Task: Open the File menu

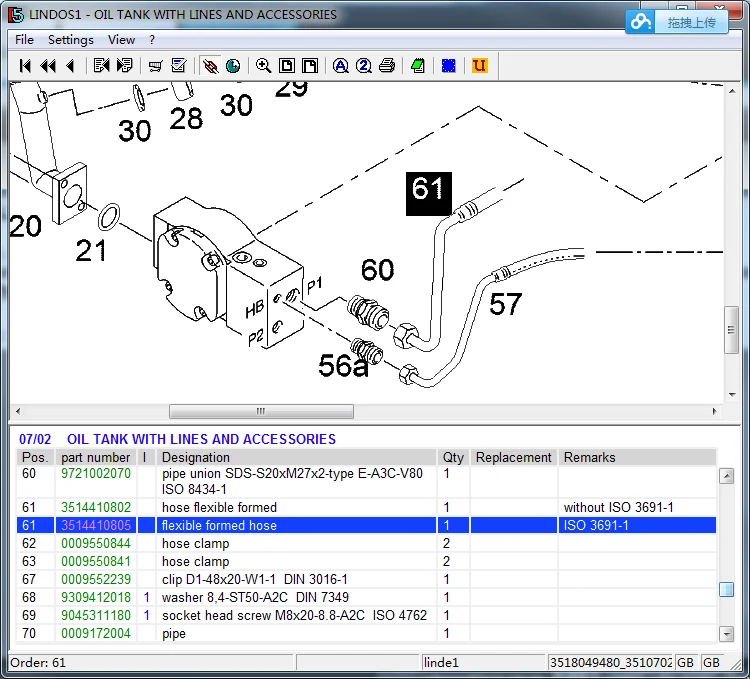Action: [24, 40]
